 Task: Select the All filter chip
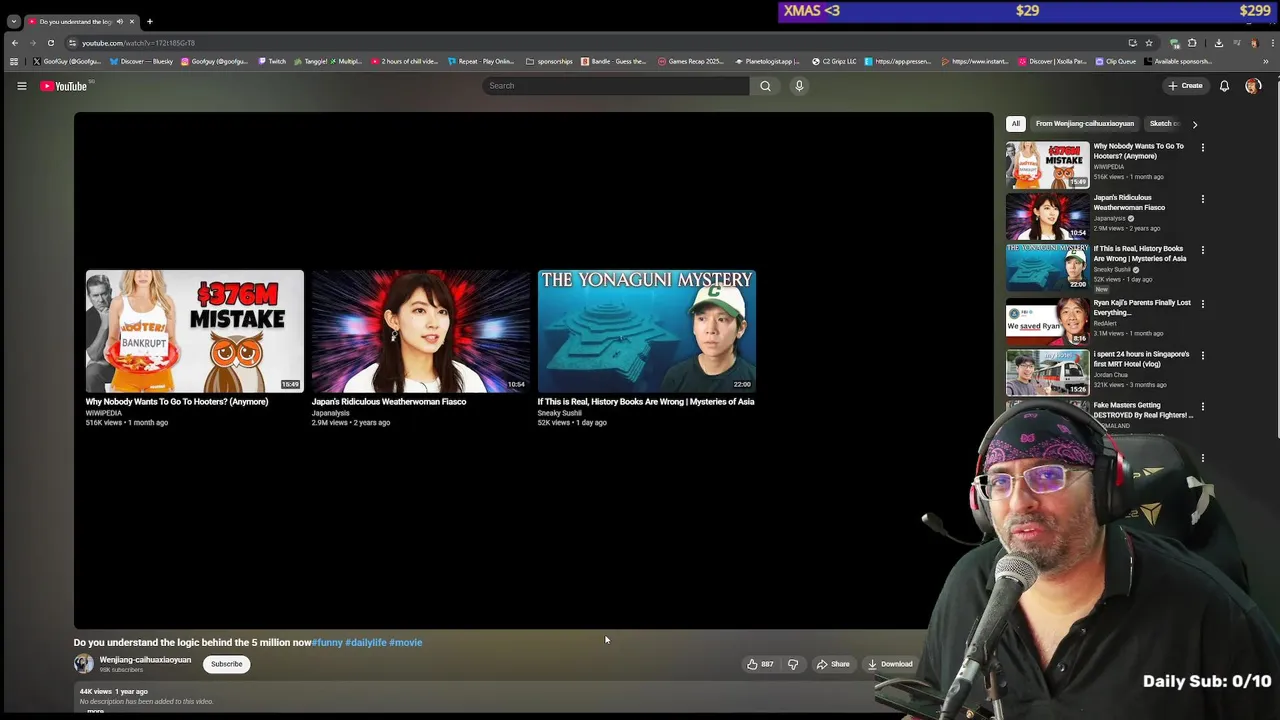pos(1015,124)
